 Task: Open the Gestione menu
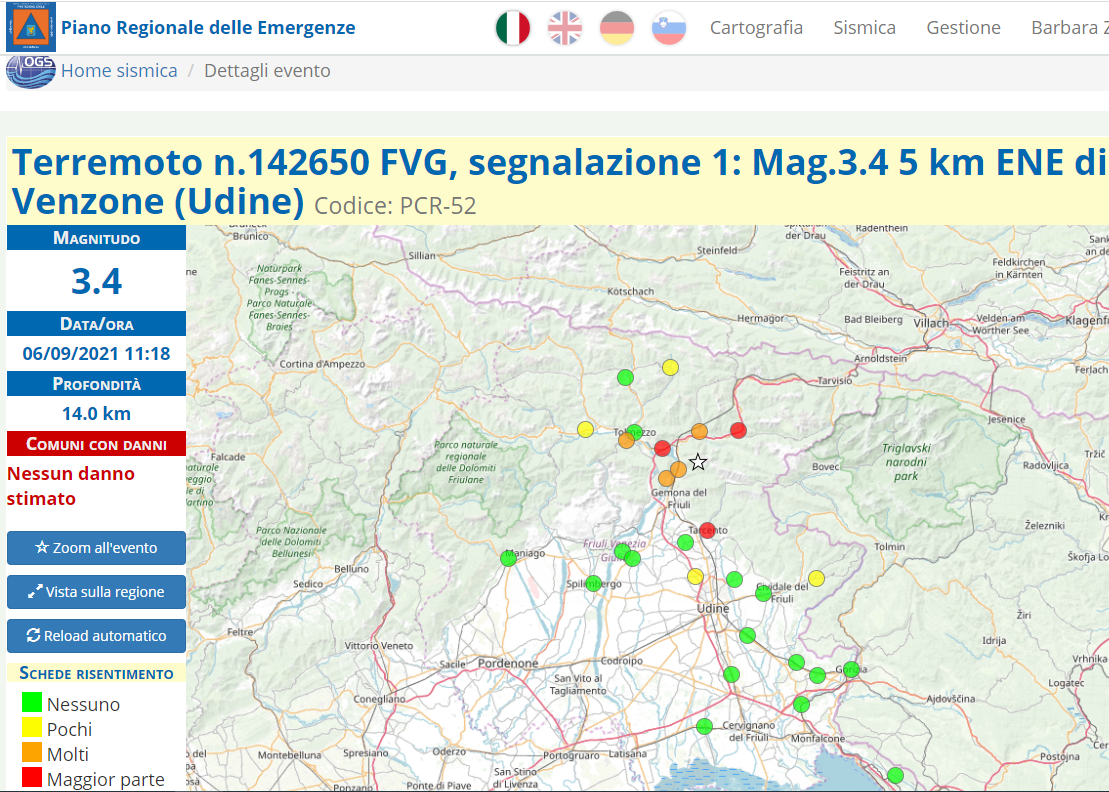tap(963, 28)
